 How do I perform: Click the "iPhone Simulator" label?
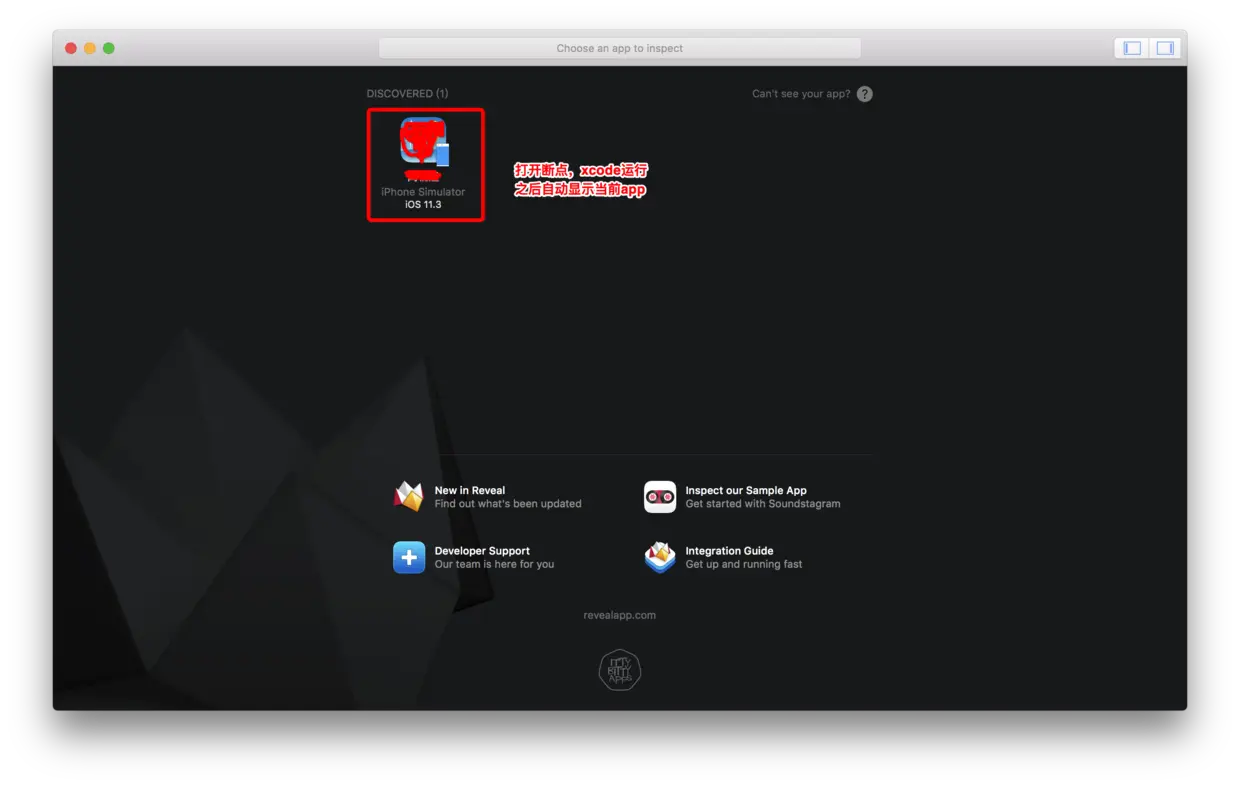(423, 192)
